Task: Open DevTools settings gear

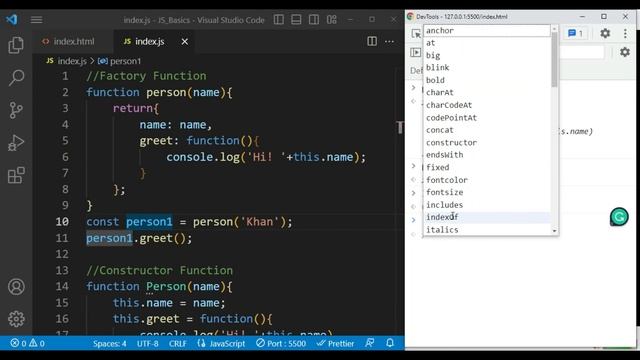Action: (605, 33)
